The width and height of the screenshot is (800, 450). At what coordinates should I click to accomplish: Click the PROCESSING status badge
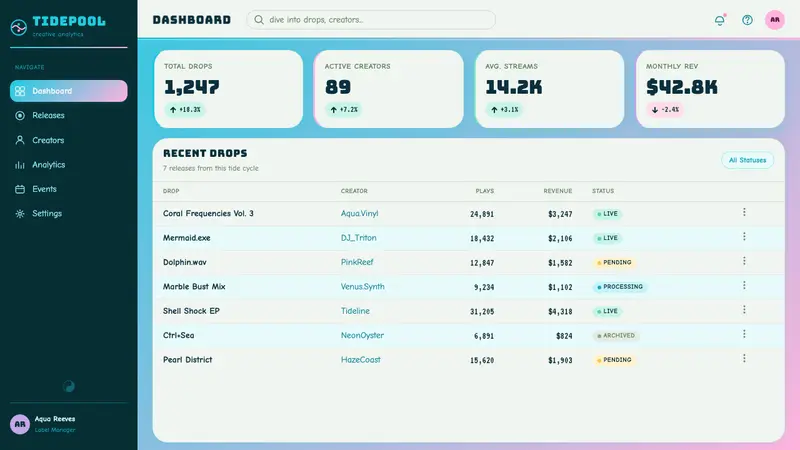619,287
